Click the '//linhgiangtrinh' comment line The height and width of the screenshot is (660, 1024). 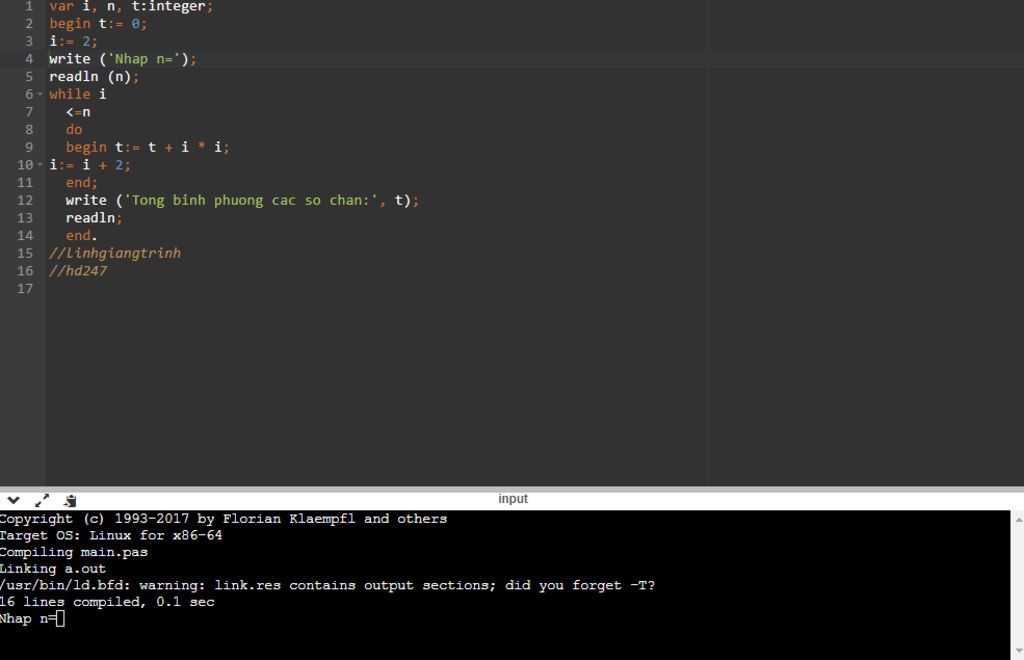(115, 253)
